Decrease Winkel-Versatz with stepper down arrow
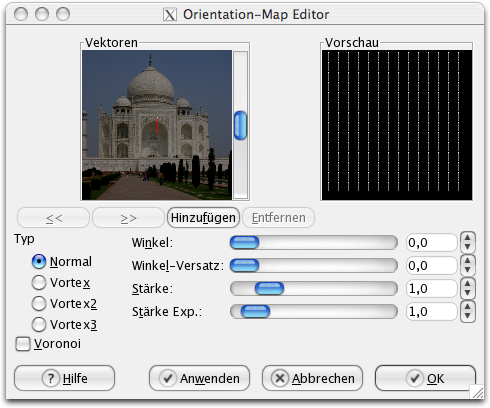This screenshot has width=490, height=408. [468, 270]
